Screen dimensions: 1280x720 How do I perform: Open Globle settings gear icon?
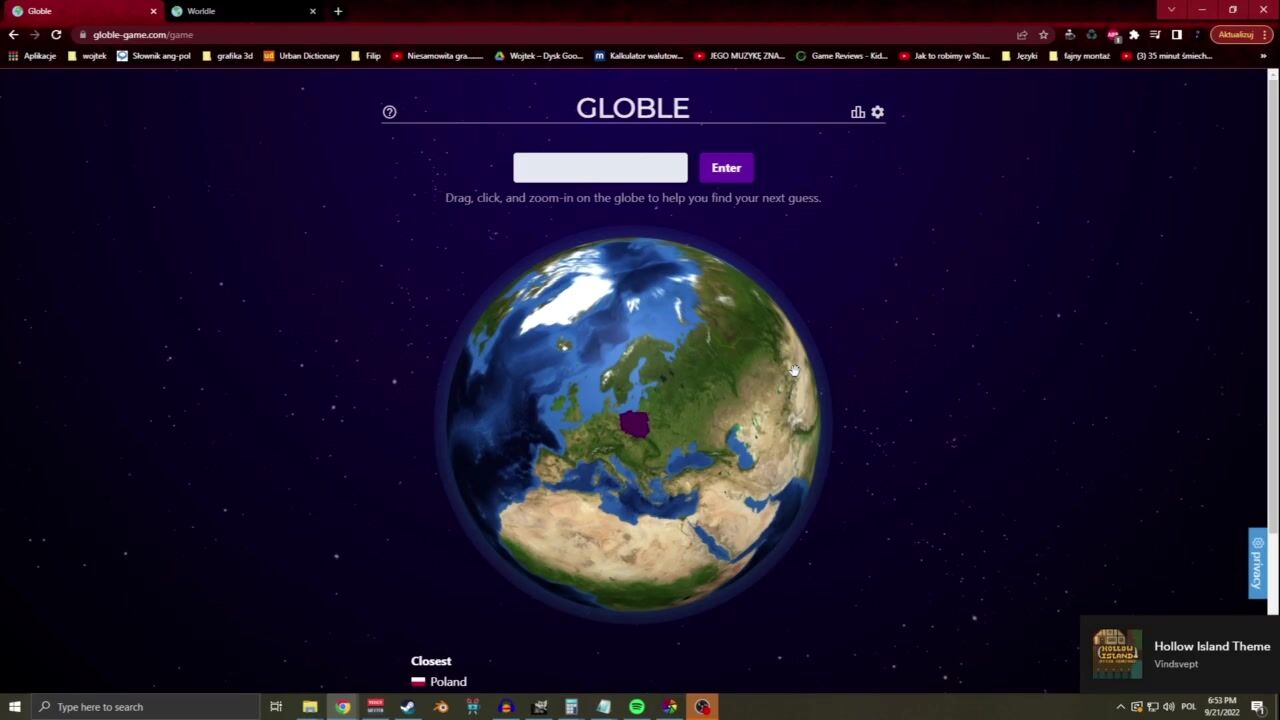(x=878, y=112)
